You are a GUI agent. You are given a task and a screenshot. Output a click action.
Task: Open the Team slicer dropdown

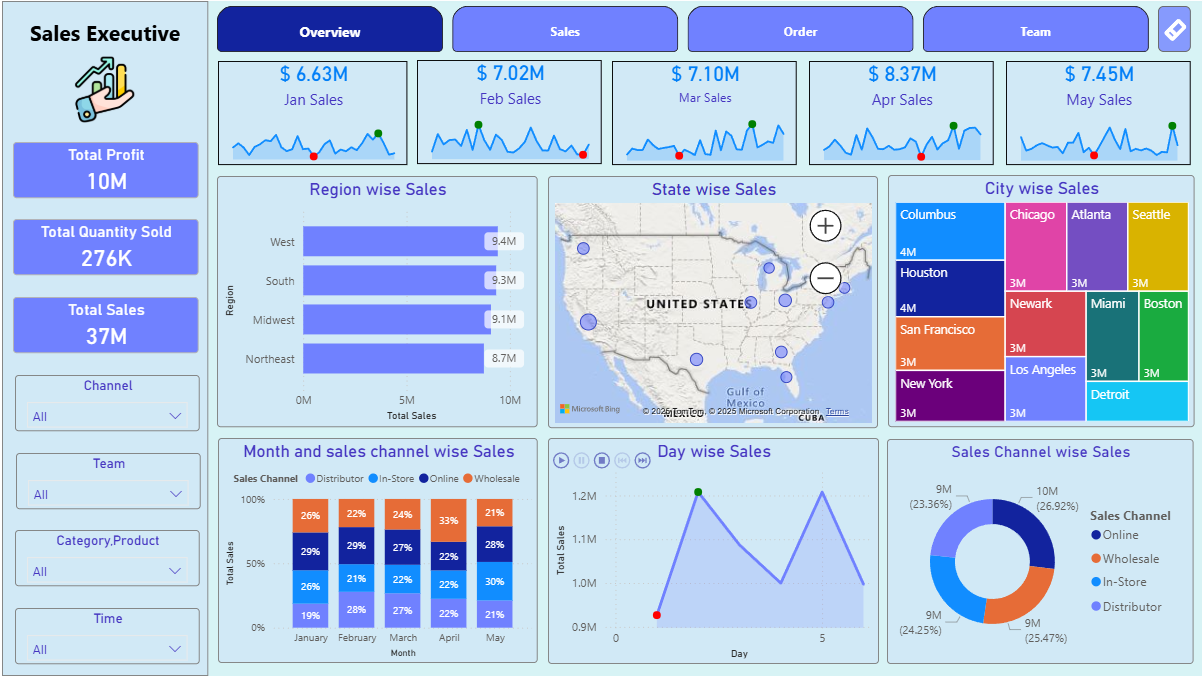click(107, 494)
